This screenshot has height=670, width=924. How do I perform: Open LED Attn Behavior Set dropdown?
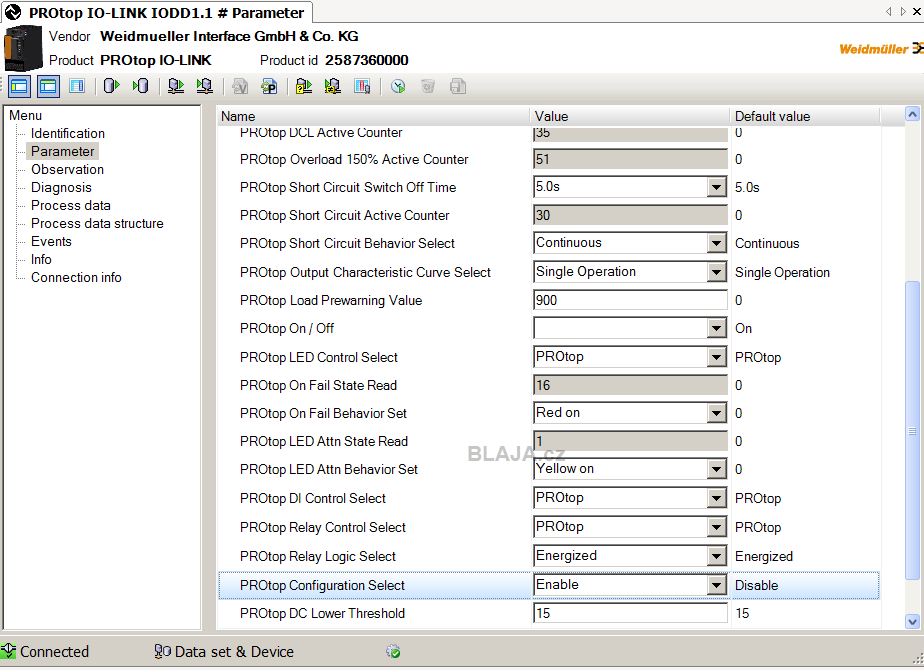coord(716,469)
